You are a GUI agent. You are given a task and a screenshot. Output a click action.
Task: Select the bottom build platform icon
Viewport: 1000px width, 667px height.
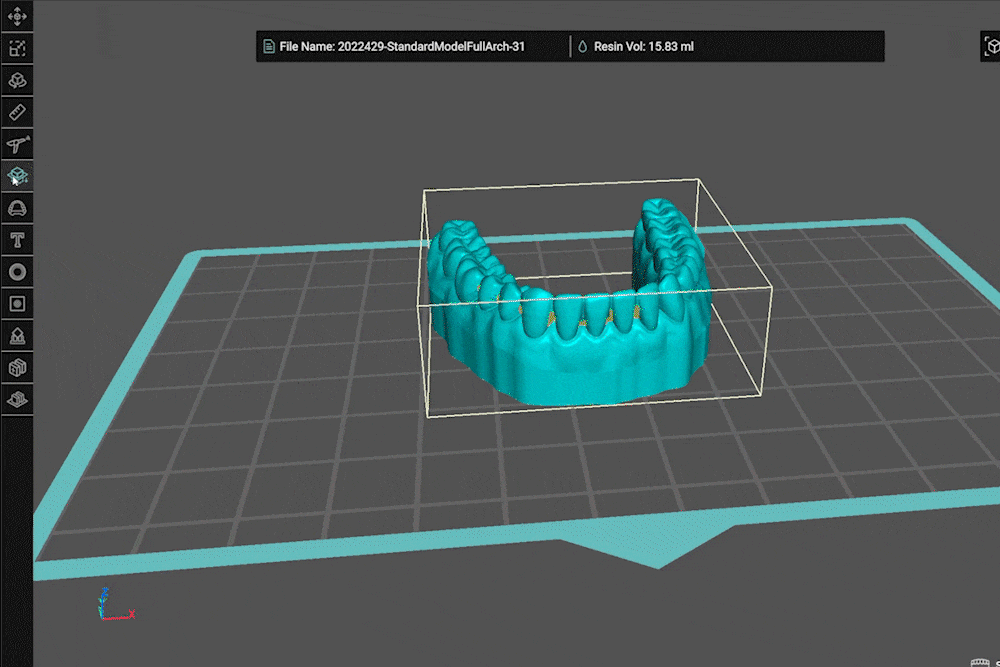coord(17,400)
